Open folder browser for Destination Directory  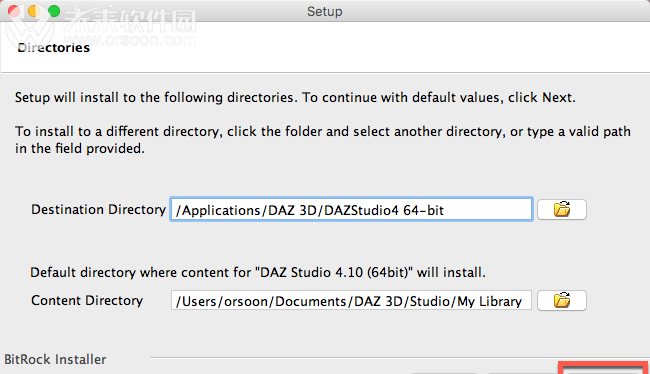point(562,209)
